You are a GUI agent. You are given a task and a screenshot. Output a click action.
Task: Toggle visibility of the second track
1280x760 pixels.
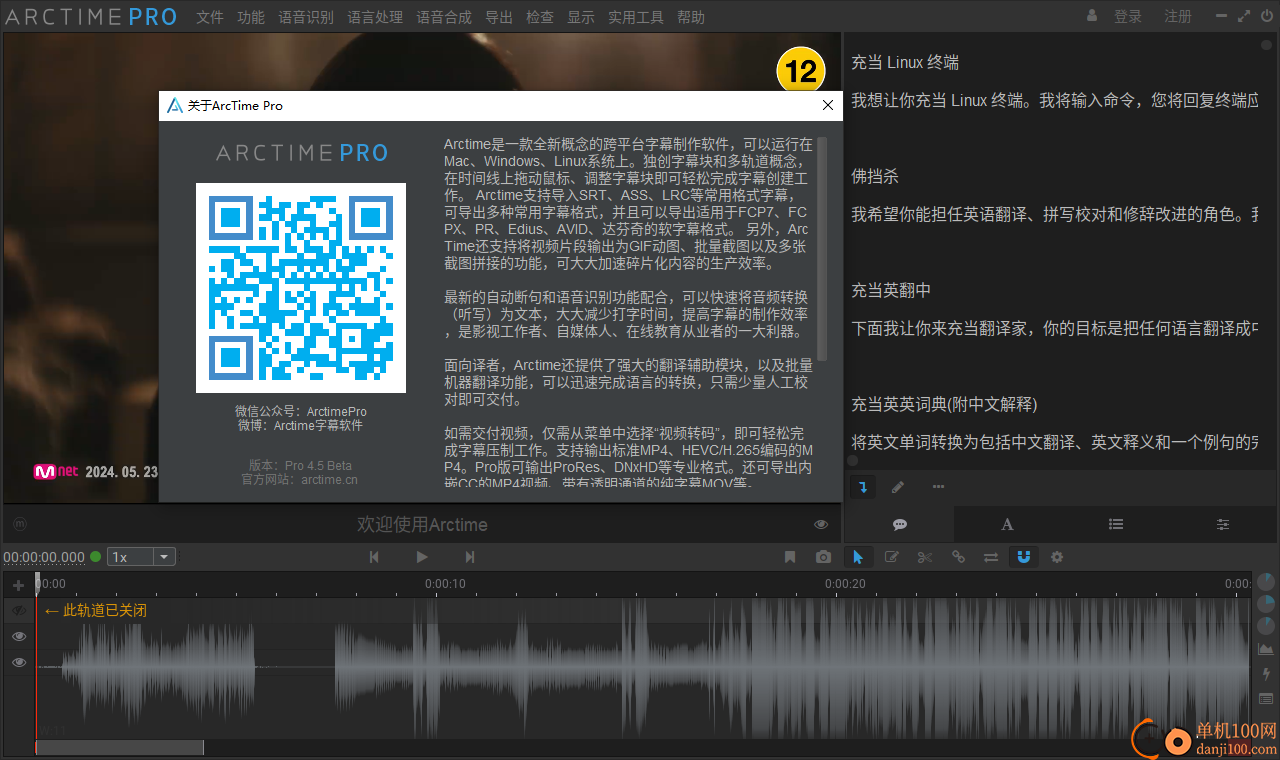pos(18,636)
